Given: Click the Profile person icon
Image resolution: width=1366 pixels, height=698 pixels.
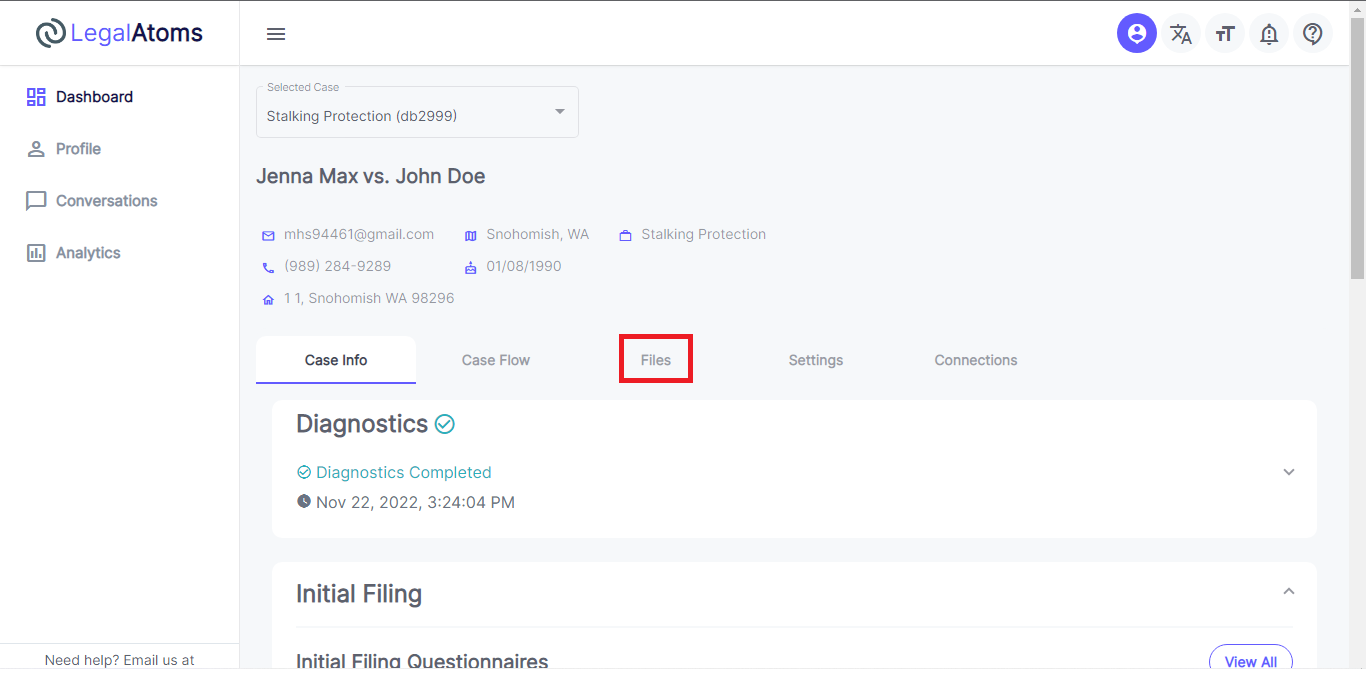Looking at the screenshot, I should pyautogui.click(x=36, y=149).
